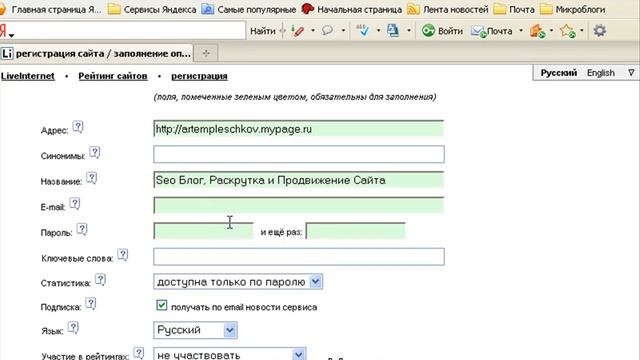Image resolution: width=640 pixels, height=360 pixels.
Task: Open the 'Почта' mail toolbar button
Action: click(492, 31)
